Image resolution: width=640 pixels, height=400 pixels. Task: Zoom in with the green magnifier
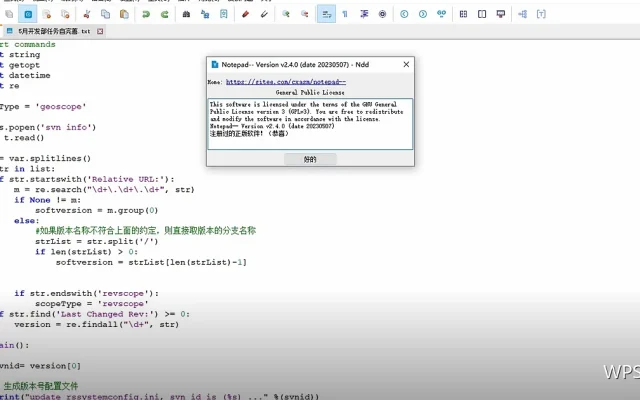pos(286,14)
